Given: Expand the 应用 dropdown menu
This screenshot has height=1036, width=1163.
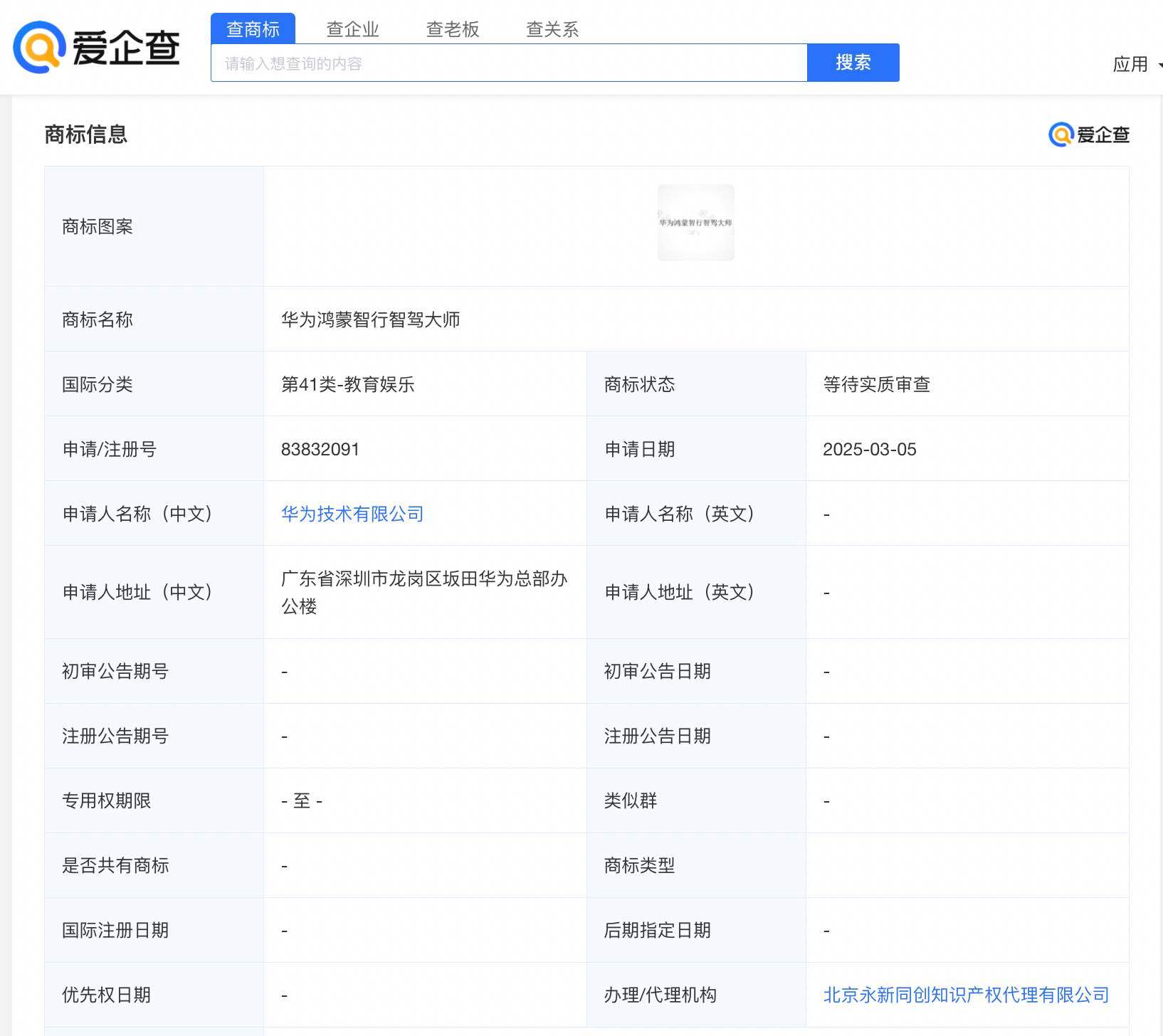Looking at the screenshot, I should tap(1135, 64).
